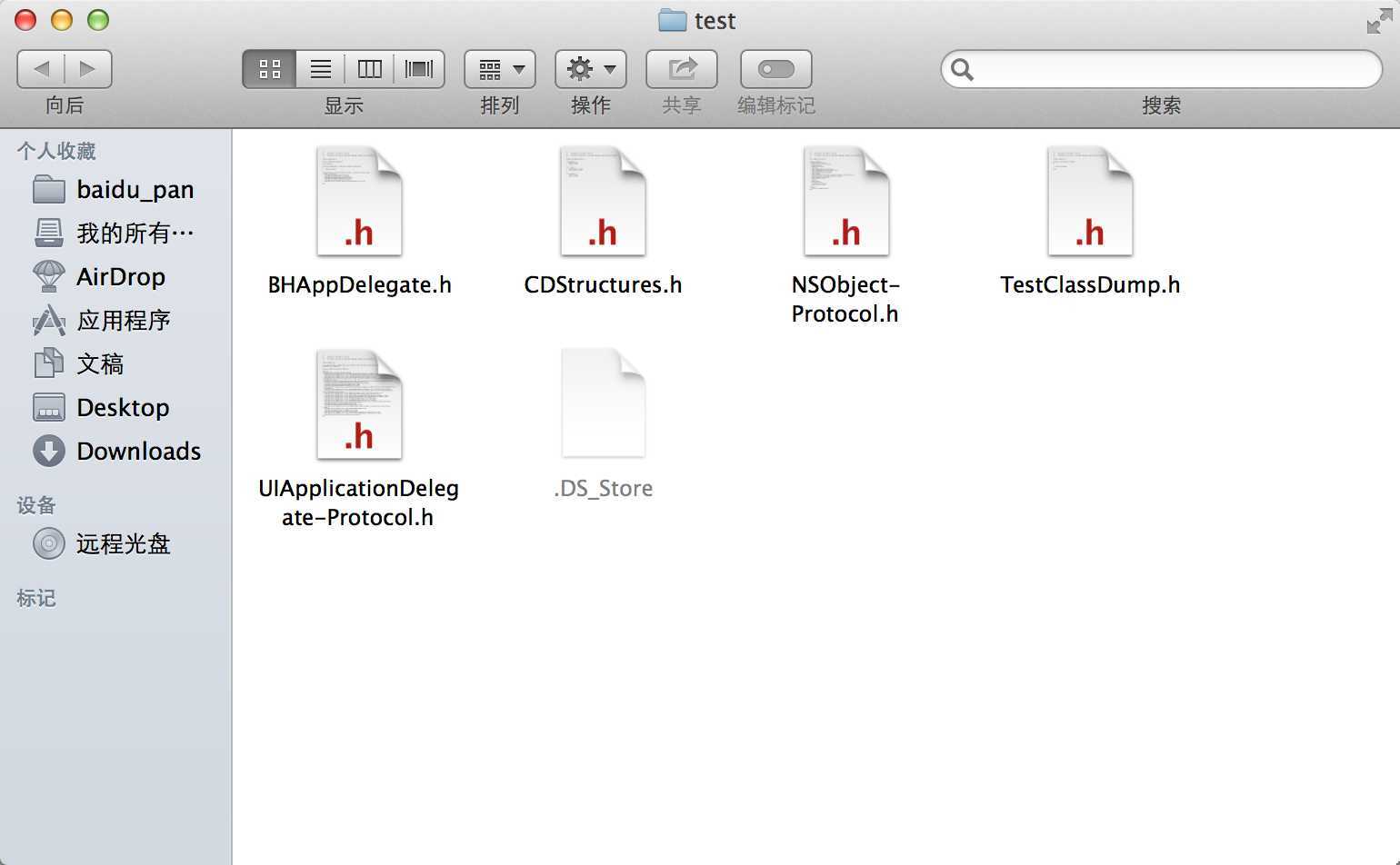Focus the search field
Screen dimensions: 1400x865
(x=1161, y=69)
